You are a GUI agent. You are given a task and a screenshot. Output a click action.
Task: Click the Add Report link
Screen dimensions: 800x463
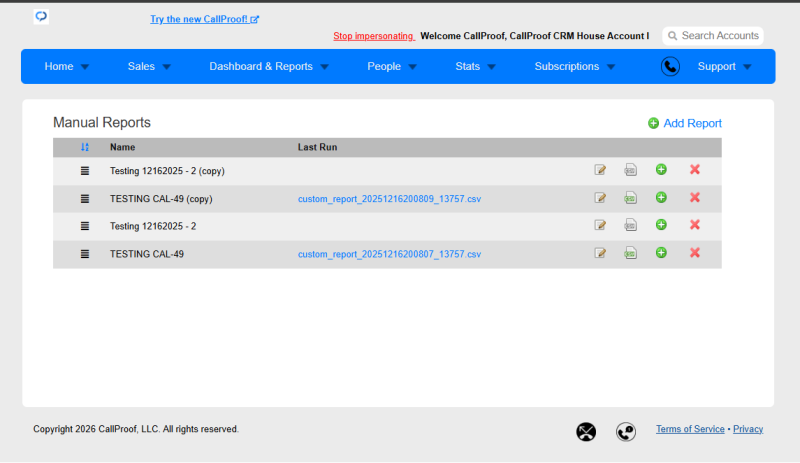point(685,123)
